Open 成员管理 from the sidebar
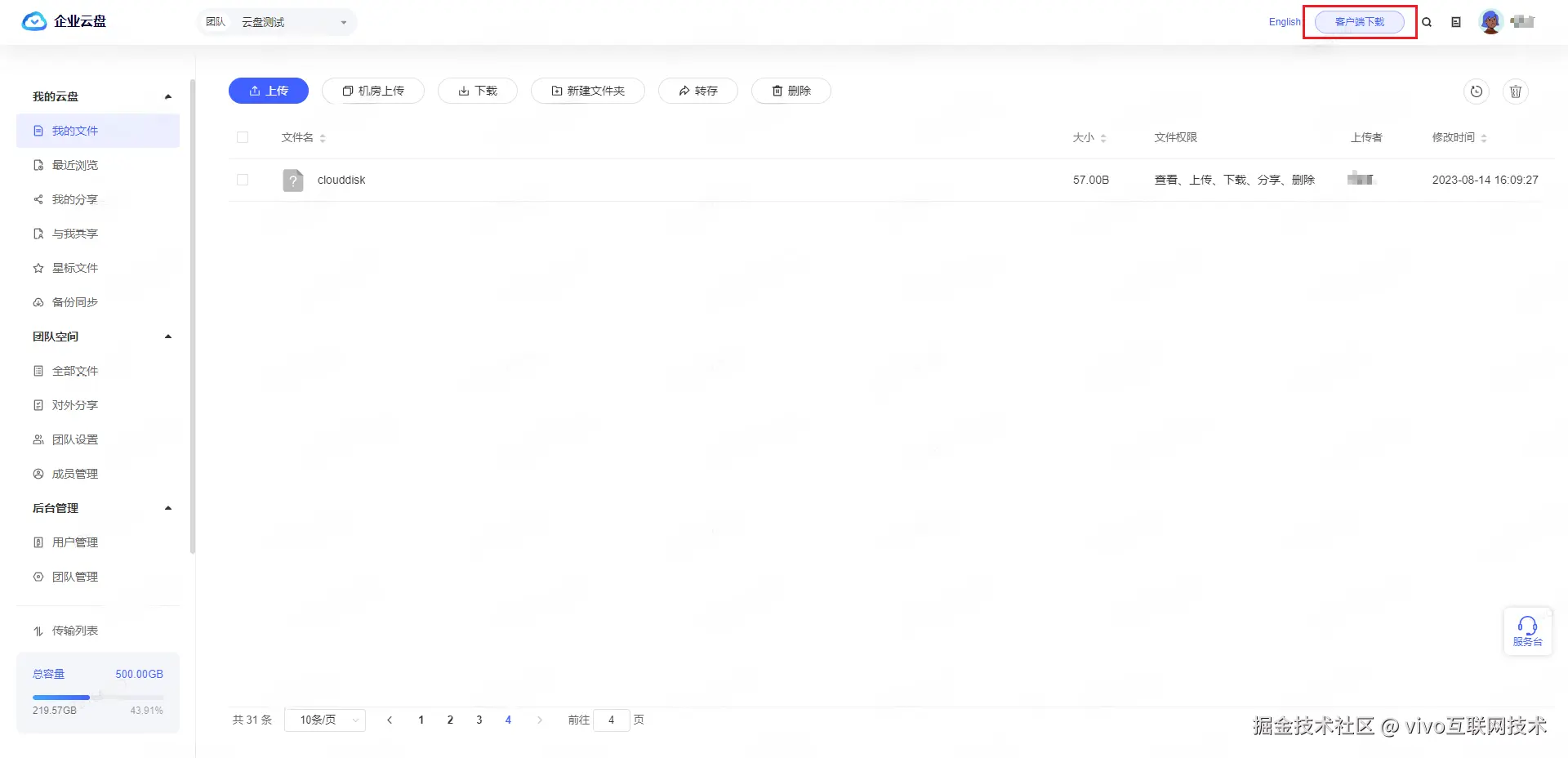The width and height of the screenshot is (1568, 758). (x=75, y=473)
